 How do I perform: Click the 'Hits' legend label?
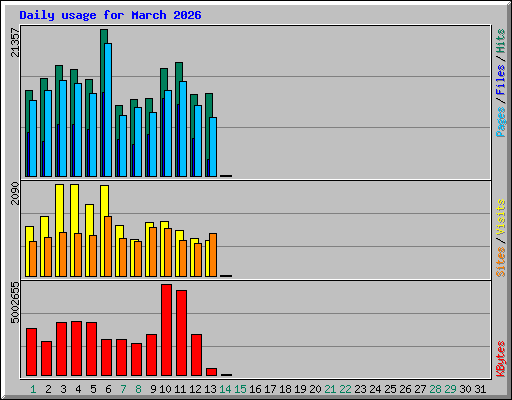pyautogui.click(x=501, y=41)
